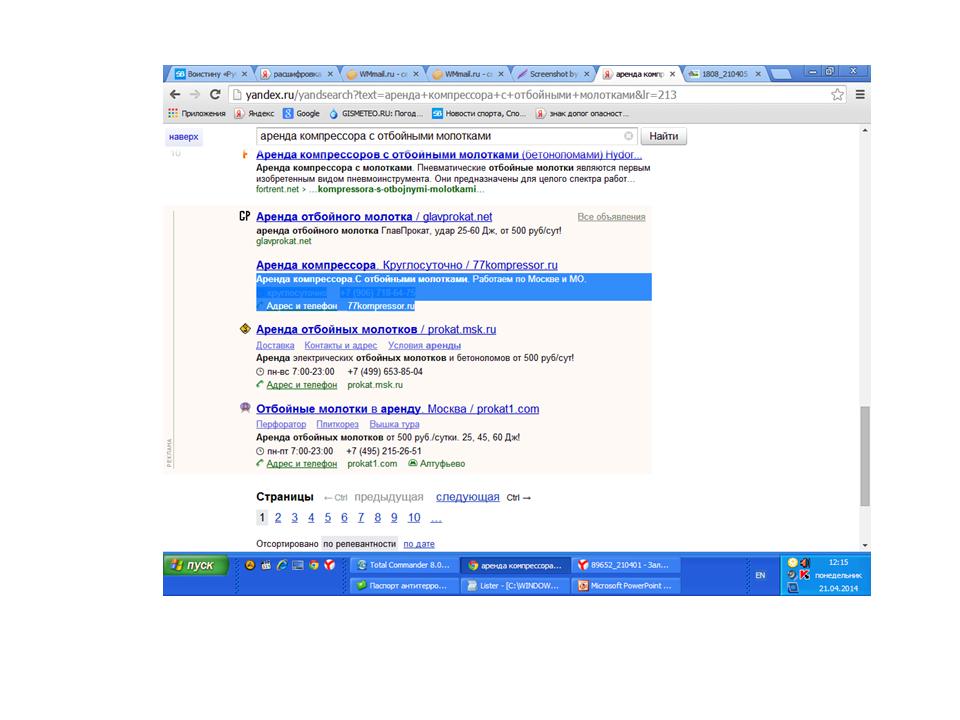Click the EN language indicator
Screen dimensions: 960x720
click(x=760, y=576)
